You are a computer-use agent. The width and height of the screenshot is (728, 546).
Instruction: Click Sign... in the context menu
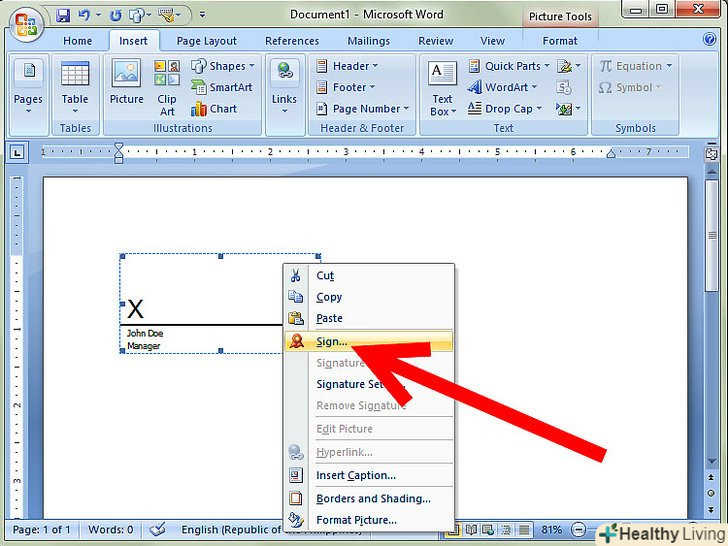point(369,341)
